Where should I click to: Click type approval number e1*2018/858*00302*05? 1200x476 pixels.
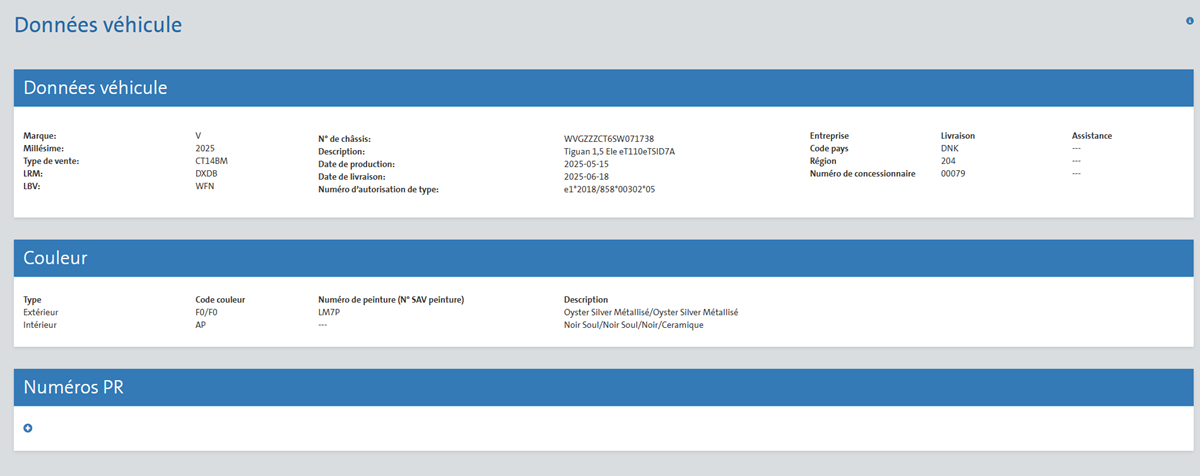[609, 189]
